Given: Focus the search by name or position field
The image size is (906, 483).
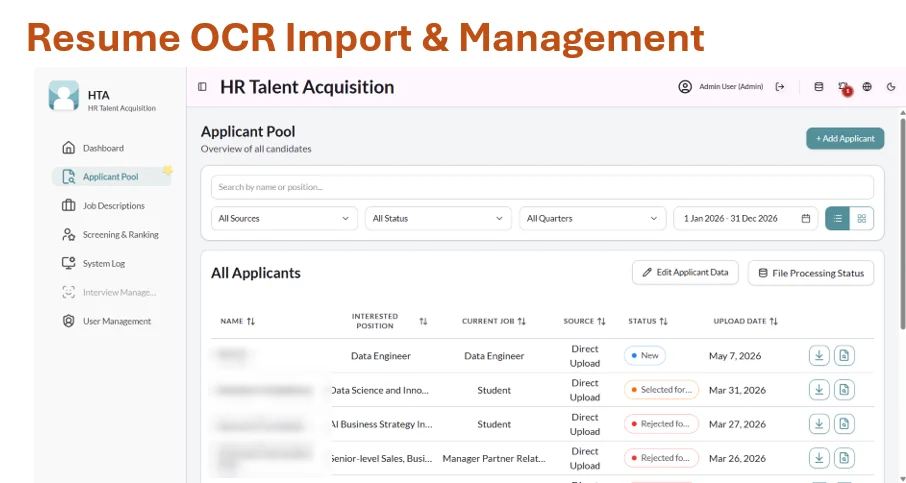Looking at the screenshot, I should click(x=542, y=187).
